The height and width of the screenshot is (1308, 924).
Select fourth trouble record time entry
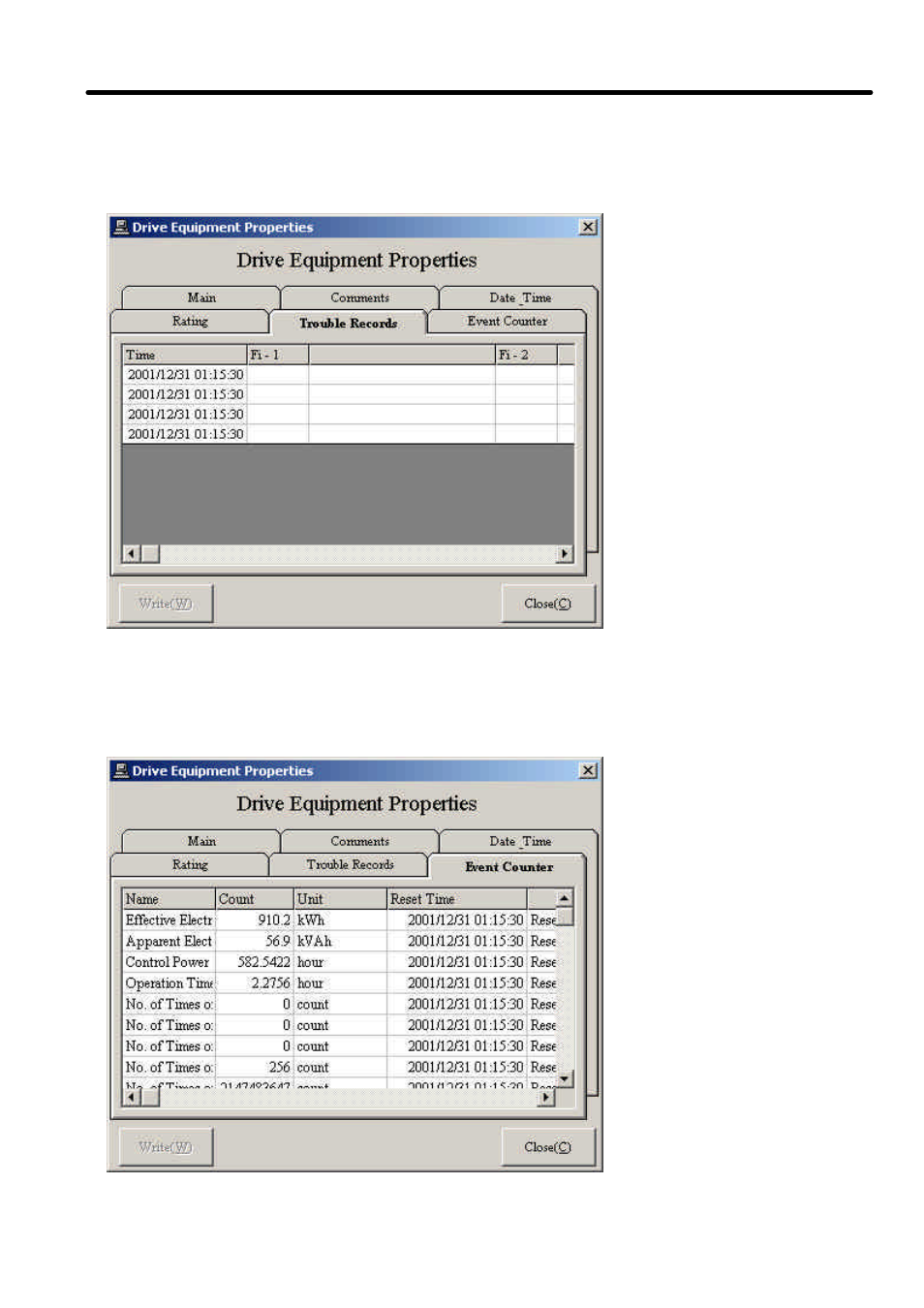[x=185, y=434]
